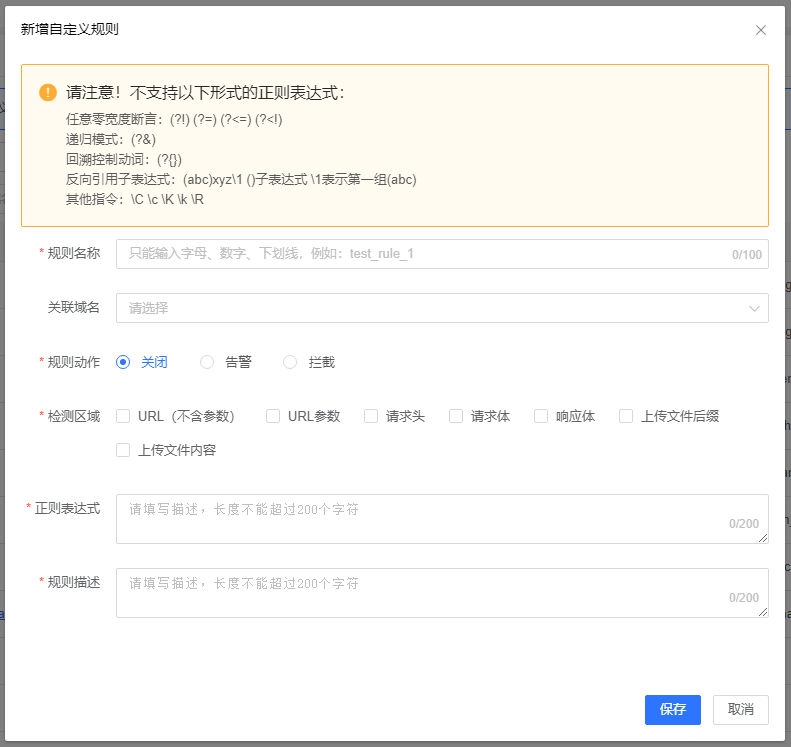
Task: Click the 取消 button
Action: point(741,710)
